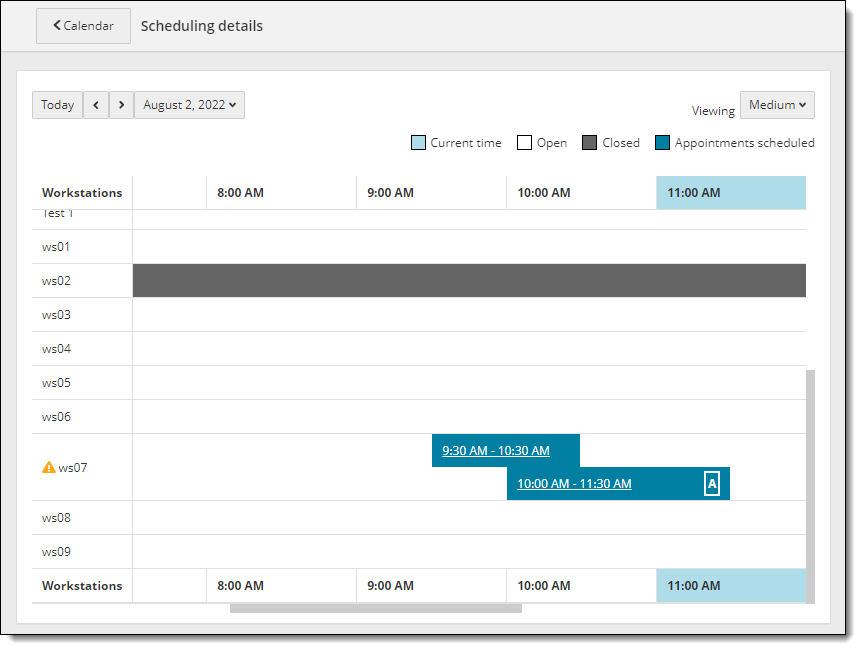Click the Open legend swatch

(x=524, y=143)
